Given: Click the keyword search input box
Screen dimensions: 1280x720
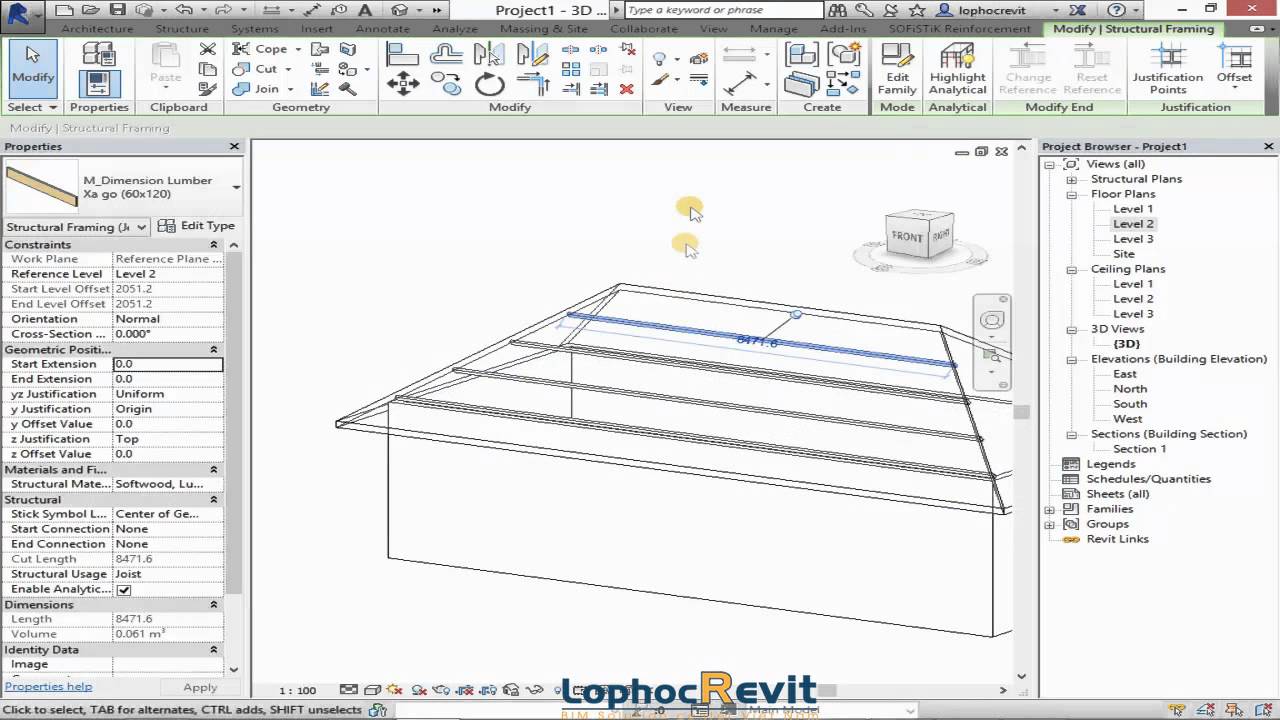Looking at the screenshot, I should (x=724, y=10).
